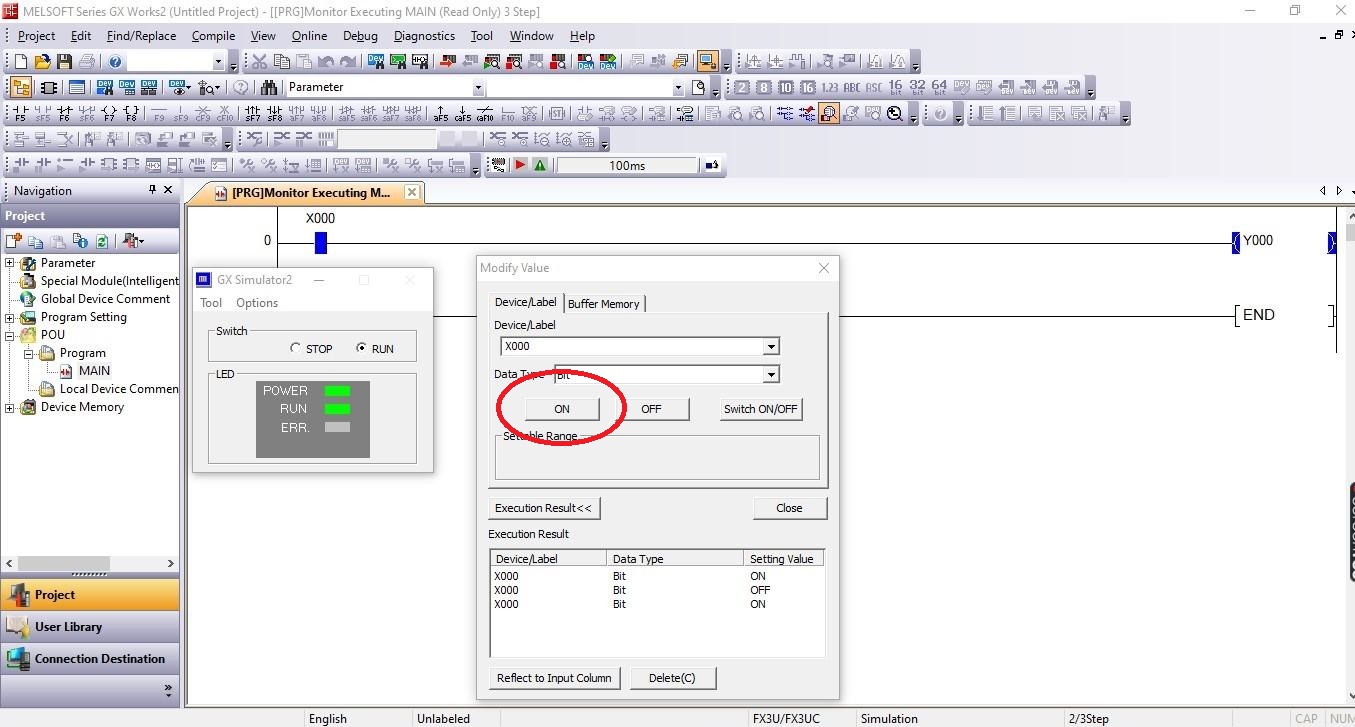Click the highlighted monitor mode magnifier icon
The image size is (1355, 727).
(829, 113)
